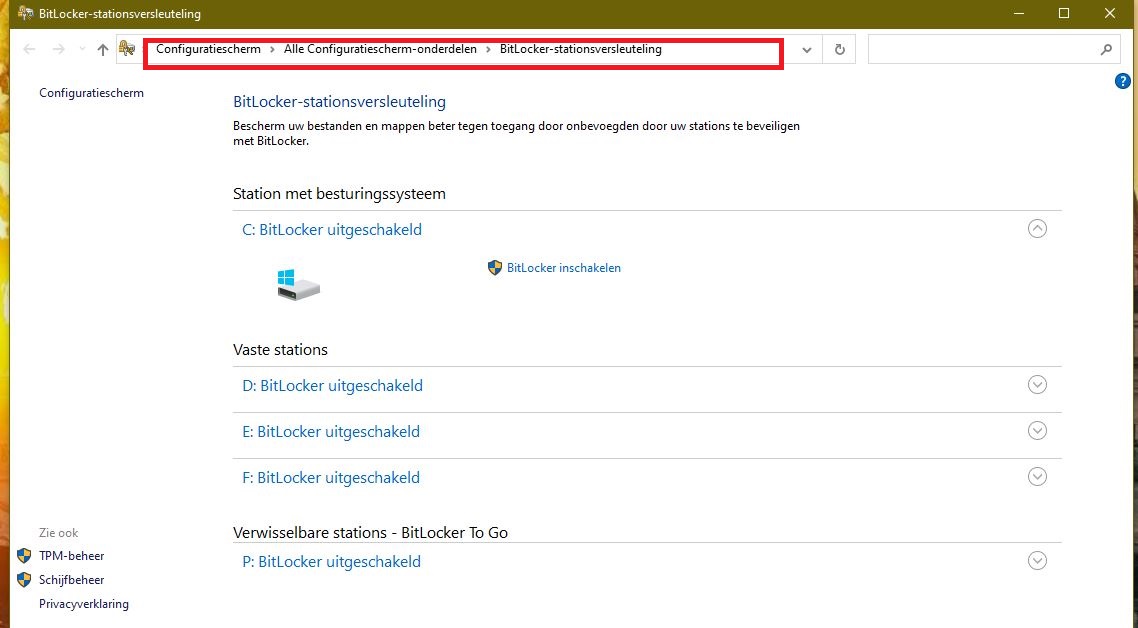1138x628 pixels.
Task: Click the Back navigation arrow
Action: coord(29,49)
